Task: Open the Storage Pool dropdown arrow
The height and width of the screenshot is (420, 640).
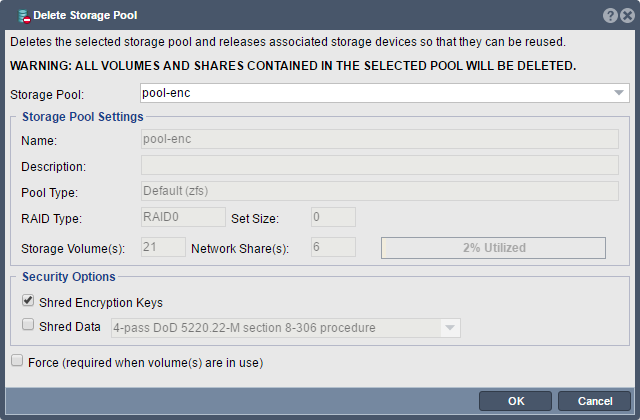Action: [619, 93]
